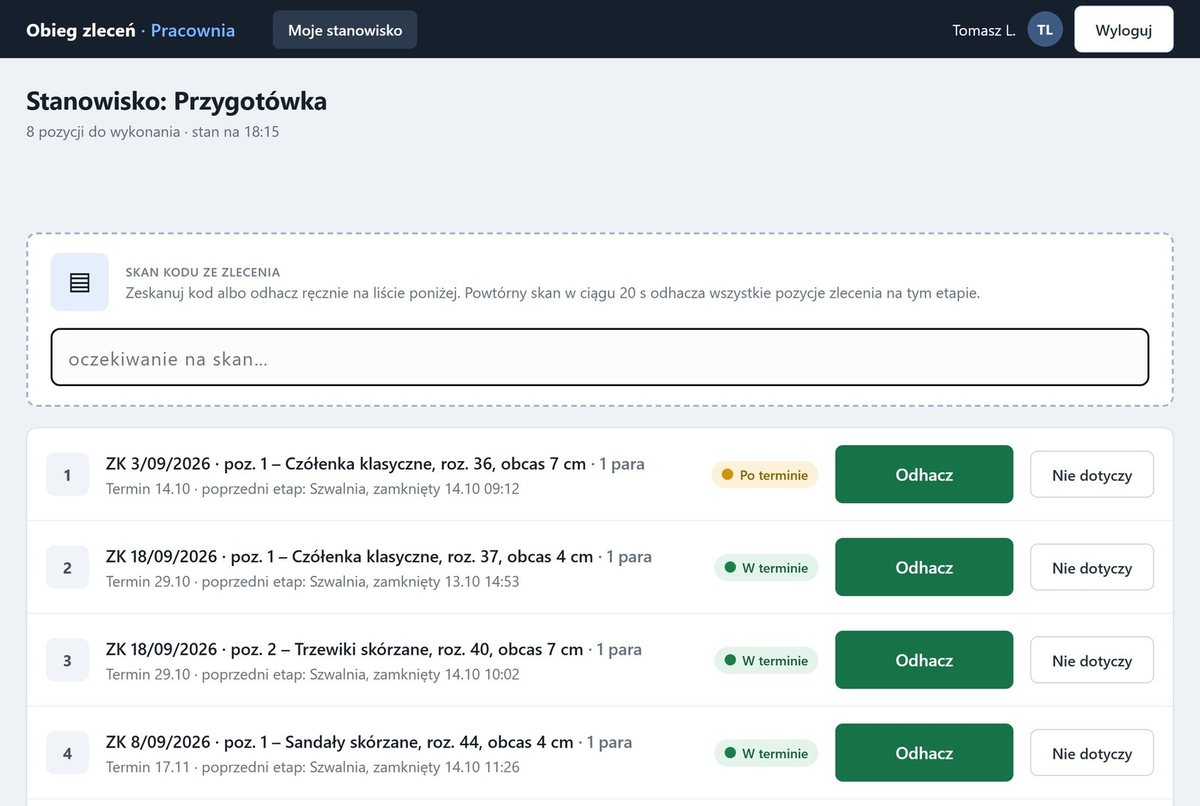Select 'Nie dotyczy' for ZK 3/09/2026 row

pos(1092,475)
